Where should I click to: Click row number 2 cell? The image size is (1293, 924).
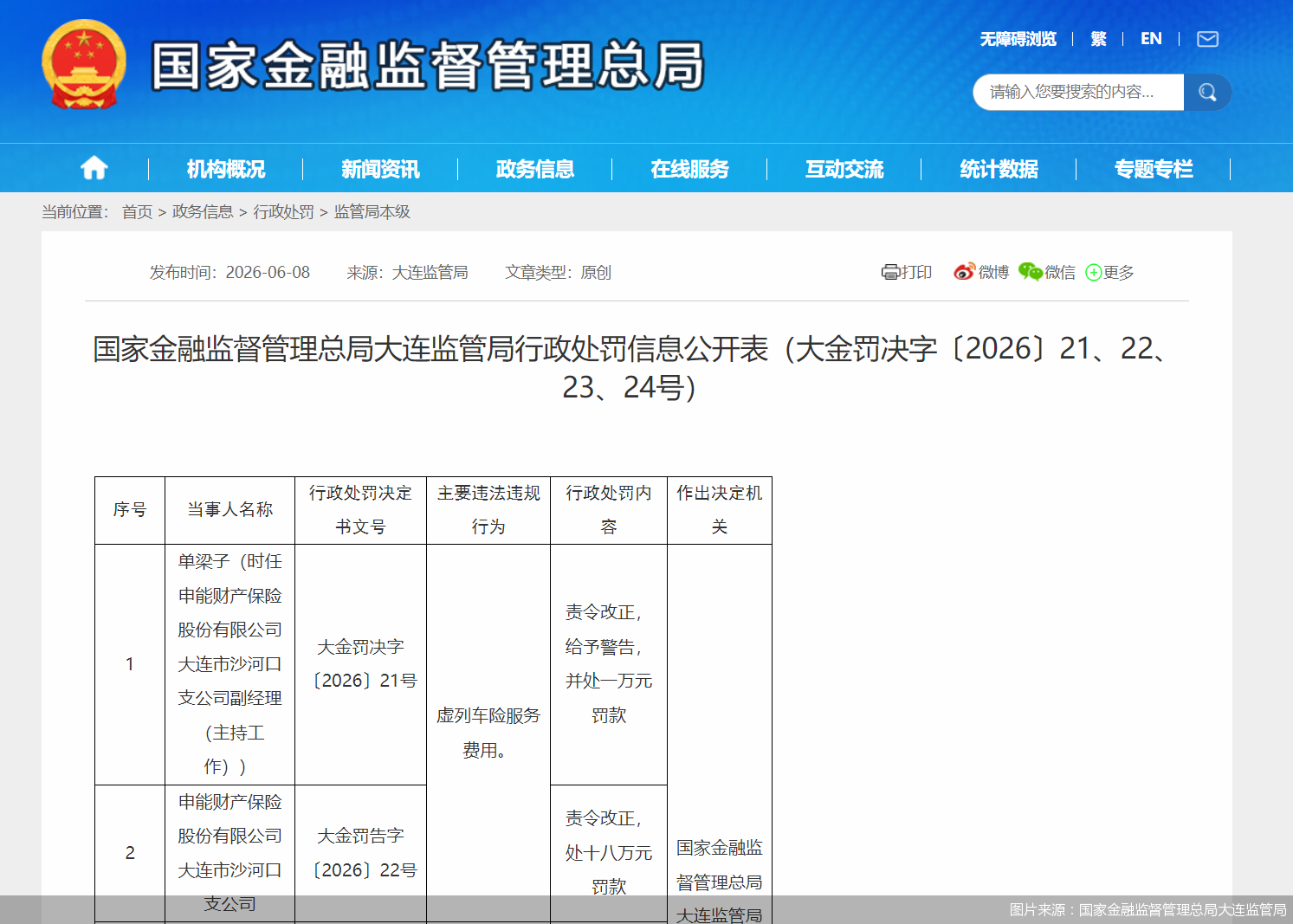(130, 853)
